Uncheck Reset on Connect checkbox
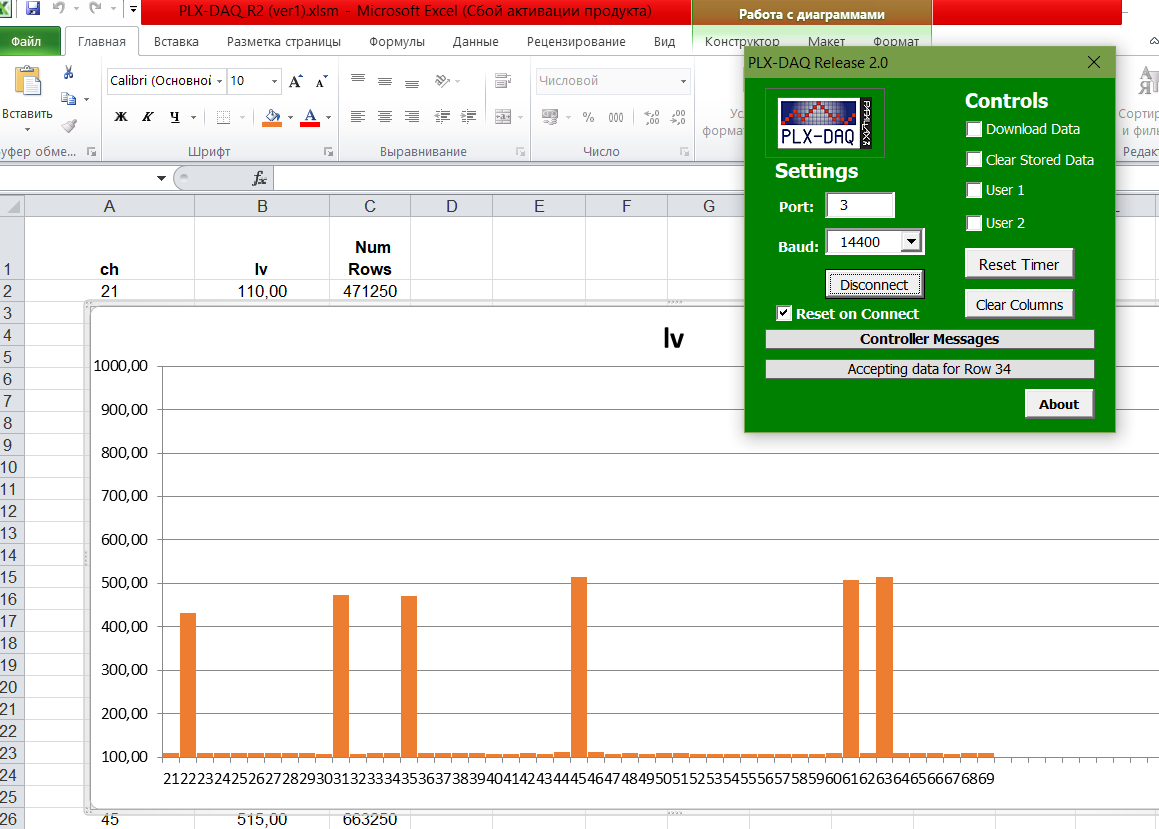Image resolution: width=1159 pixels, height=829 pixels. 784,313
